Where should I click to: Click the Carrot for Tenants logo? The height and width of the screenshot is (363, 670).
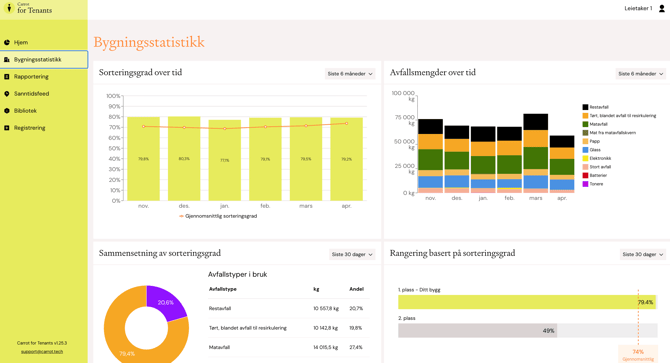[30, 8]
